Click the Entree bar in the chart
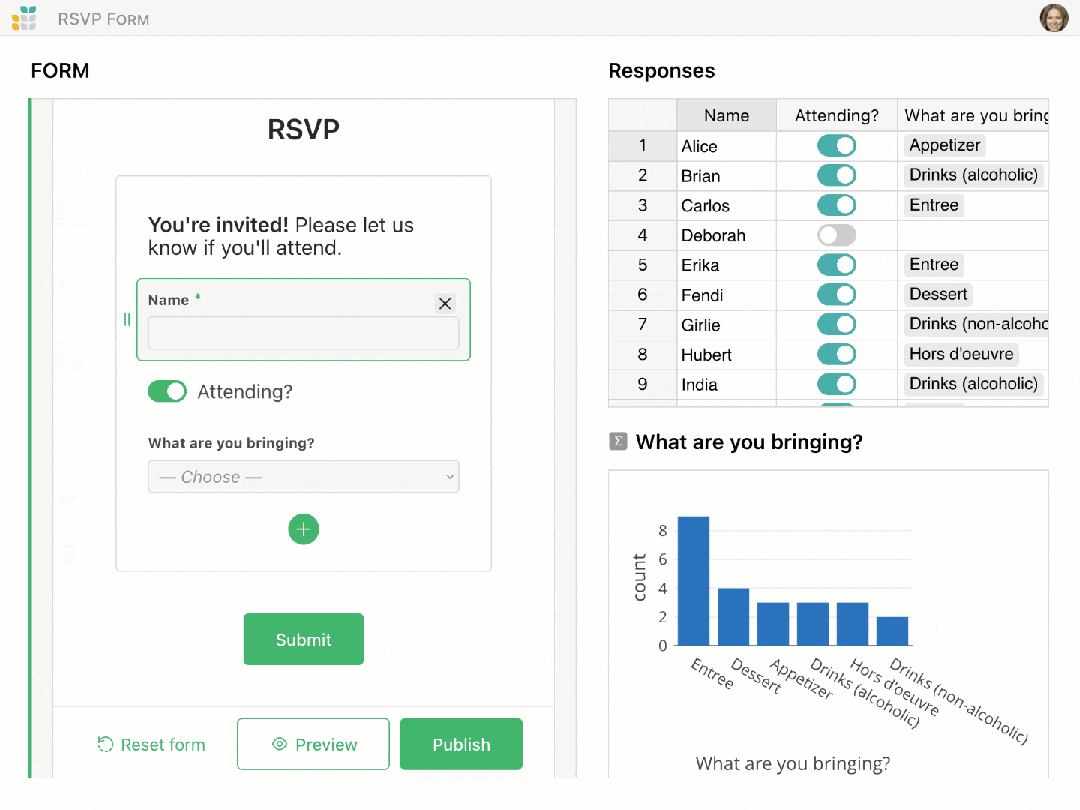The width and height of the screenshot is (1080, 810). tap(693, 581)
